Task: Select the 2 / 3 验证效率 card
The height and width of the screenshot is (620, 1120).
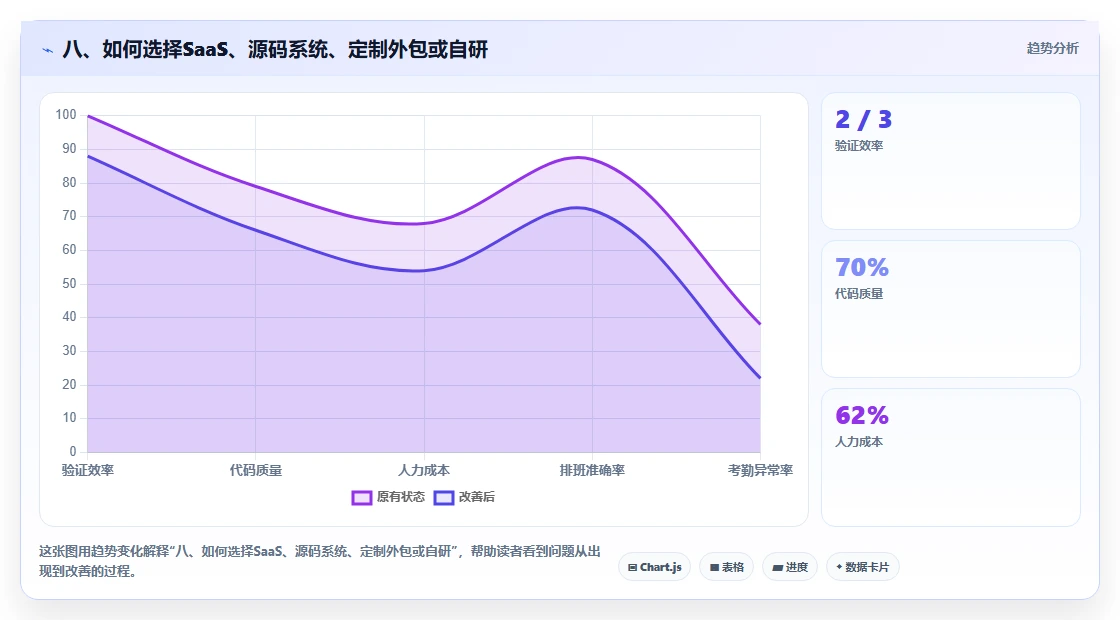Action: [x=951, y=161]
